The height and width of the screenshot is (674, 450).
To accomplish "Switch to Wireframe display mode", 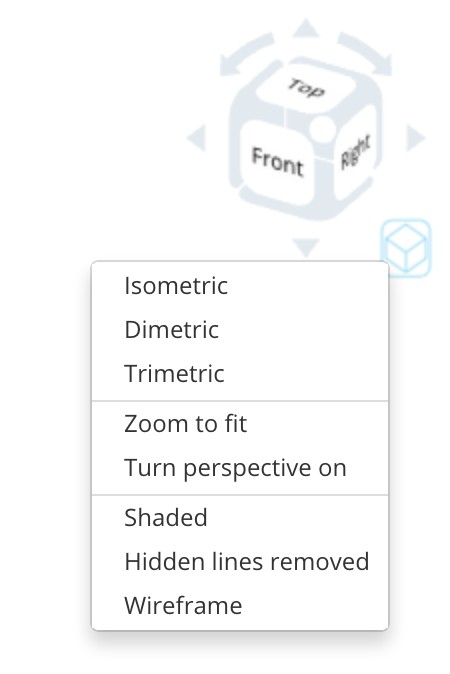I will tap(240, 605).
